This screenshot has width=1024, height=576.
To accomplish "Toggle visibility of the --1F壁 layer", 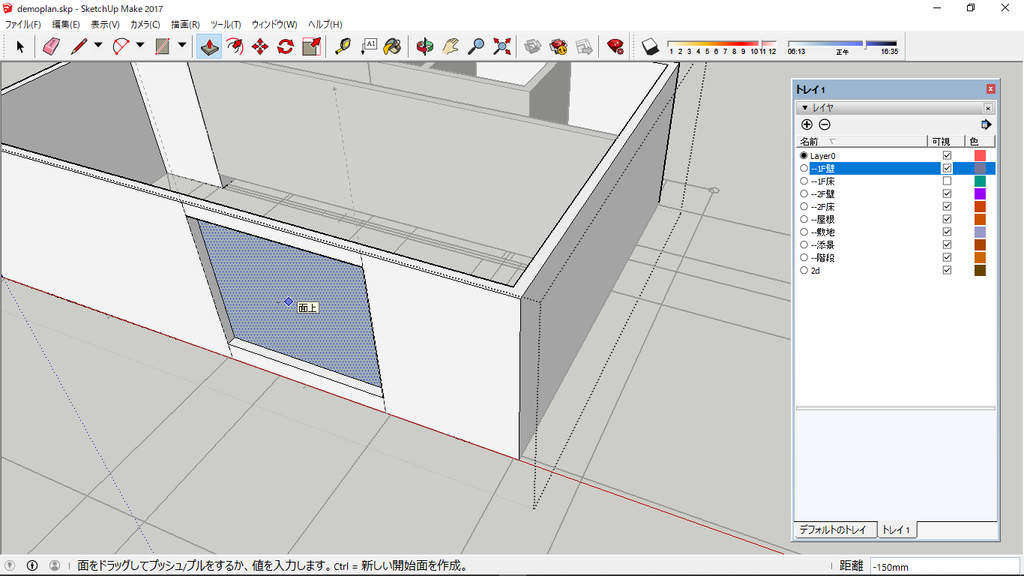I will [x=947, y=168].
